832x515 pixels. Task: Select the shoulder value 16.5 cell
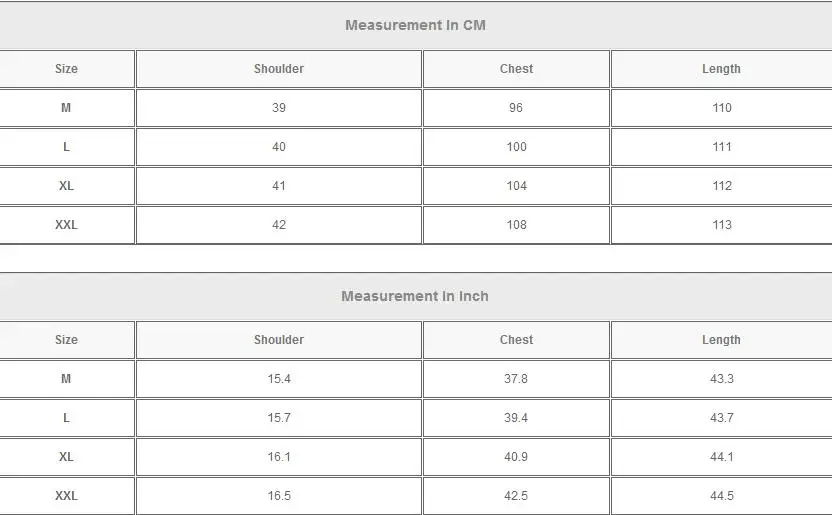coord(279,496)
